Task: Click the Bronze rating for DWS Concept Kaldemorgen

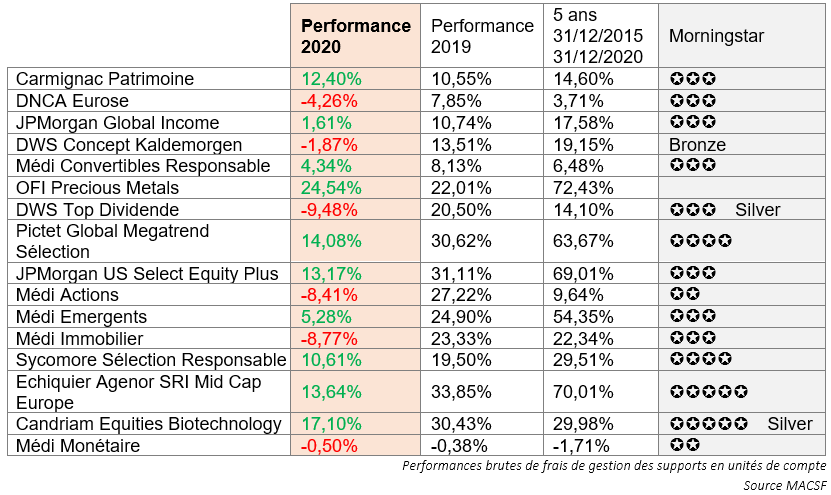Action: 697,145
